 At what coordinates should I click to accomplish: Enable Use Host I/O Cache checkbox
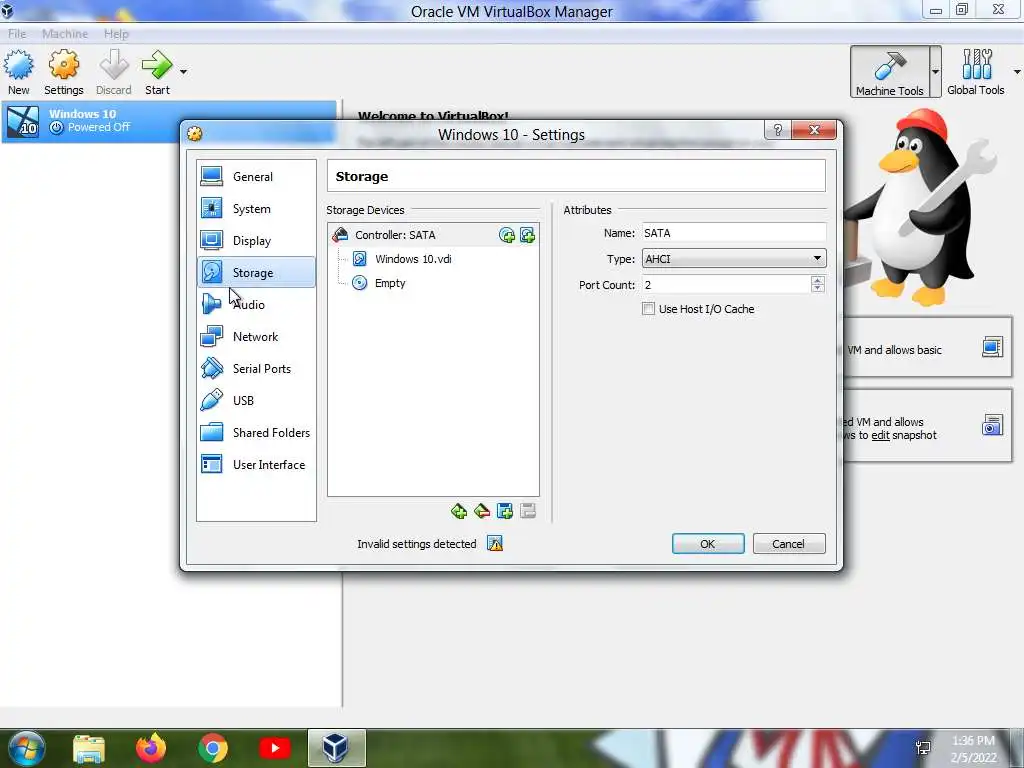(648, 309)
